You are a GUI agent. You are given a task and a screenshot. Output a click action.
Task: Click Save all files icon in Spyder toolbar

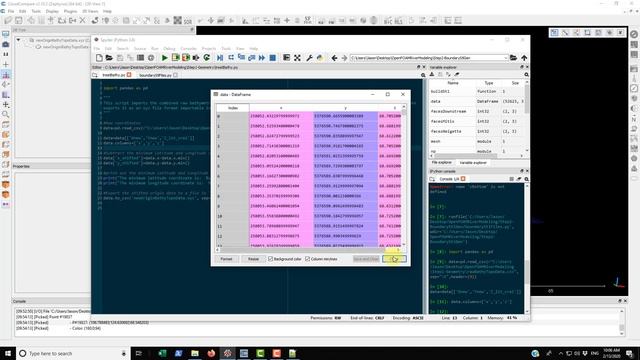[x=130, y=58]
